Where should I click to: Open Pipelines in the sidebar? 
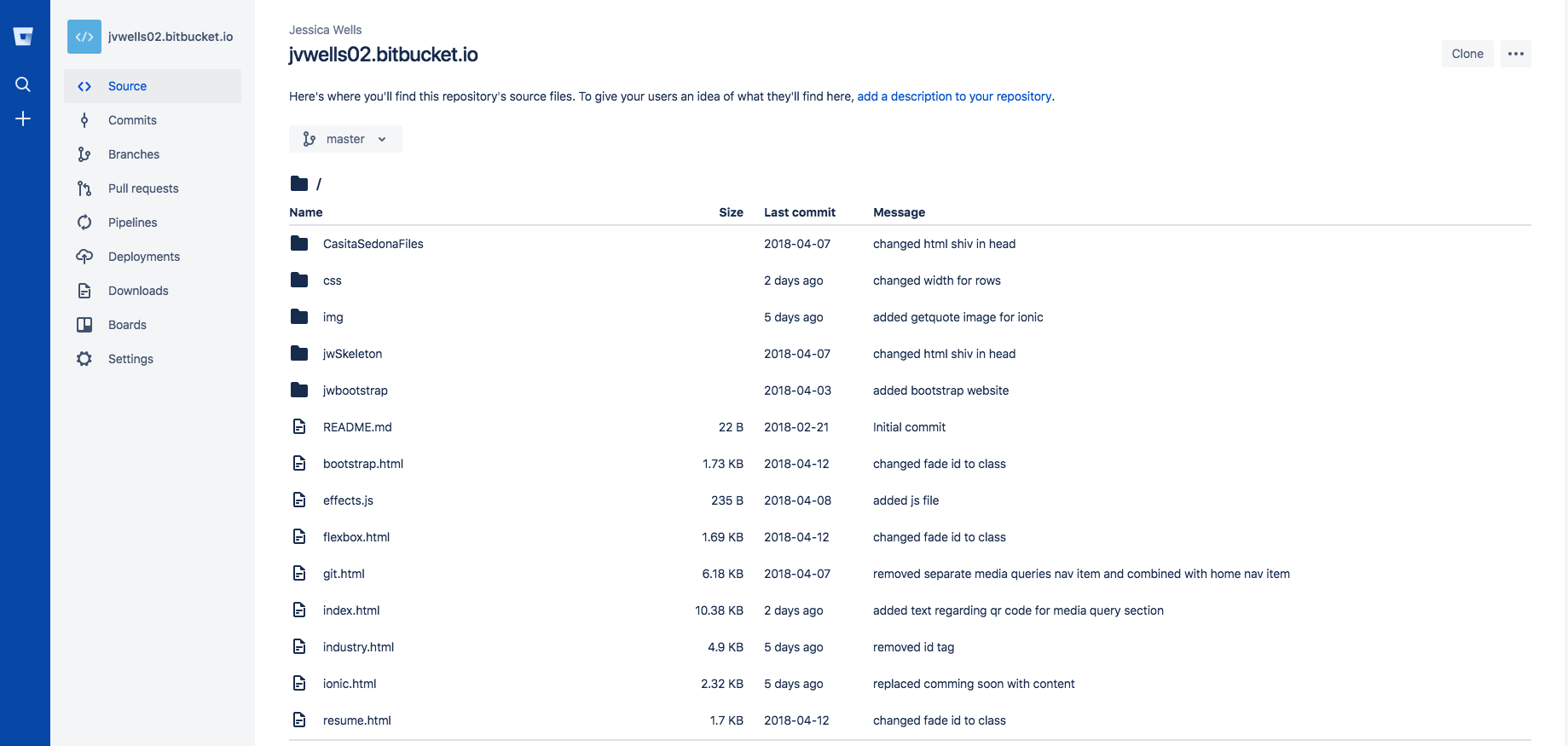coord(153,223)
